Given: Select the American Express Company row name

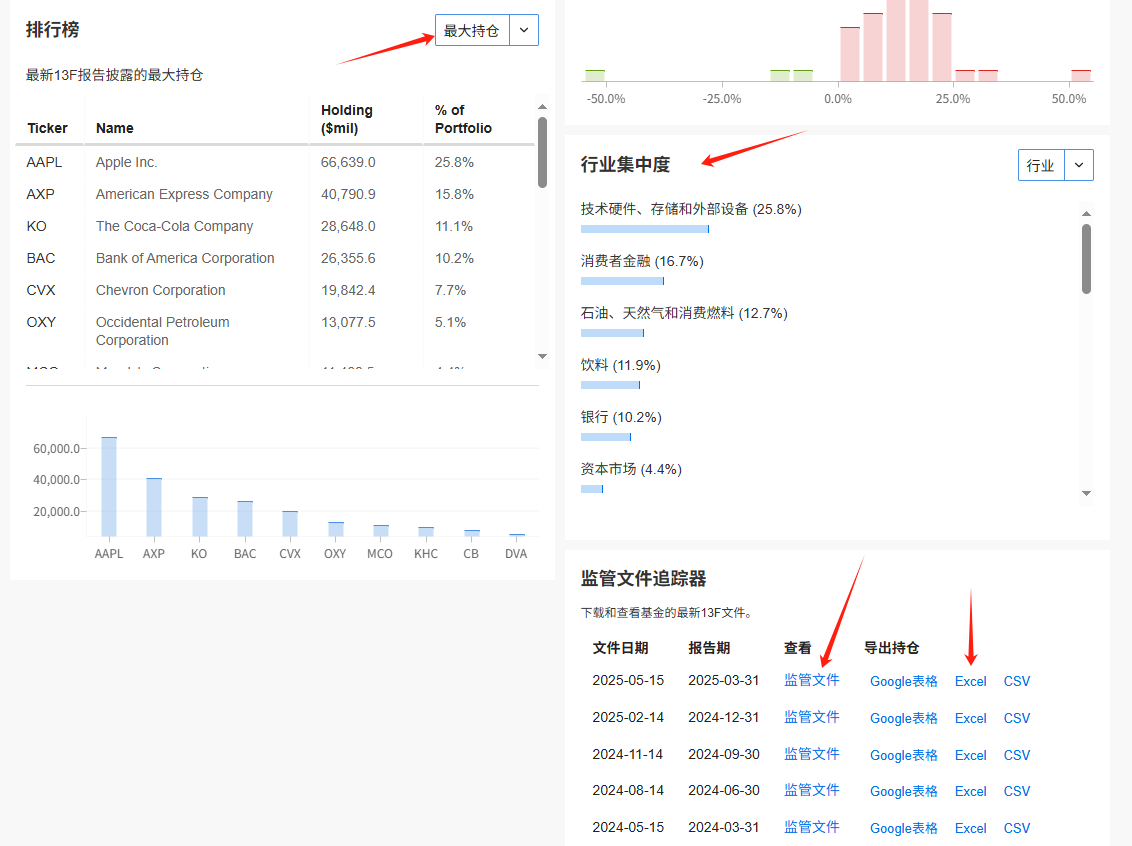Looking at the screenshot, I should point(184,193).
